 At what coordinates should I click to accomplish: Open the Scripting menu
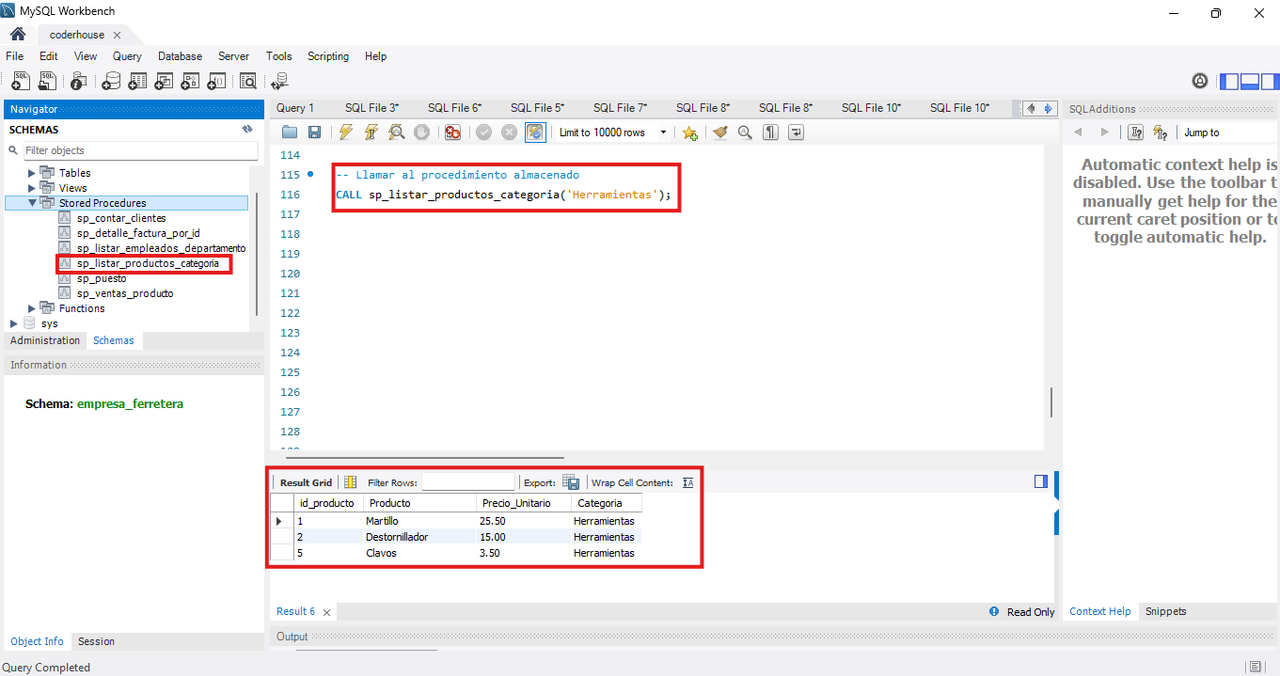(x=328, y=56)
